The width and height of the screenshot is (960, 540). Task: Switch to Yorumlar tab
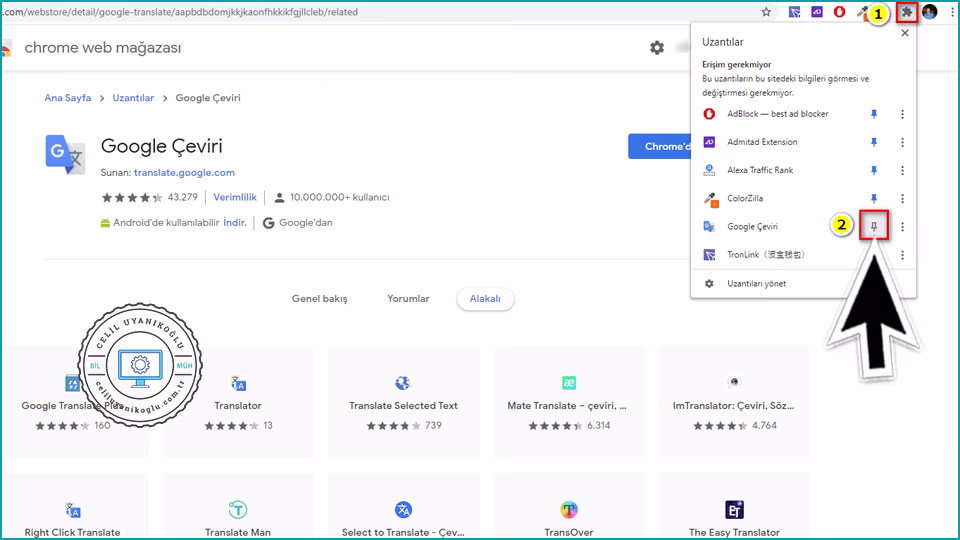[x=408, y=299]
